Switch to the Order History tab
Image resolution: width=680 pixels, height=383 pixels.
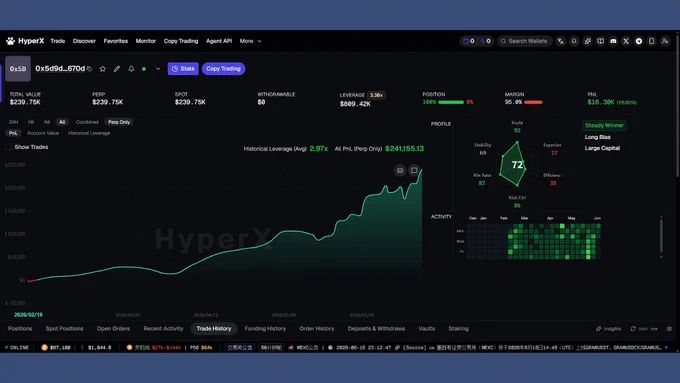tap(317, 329)
